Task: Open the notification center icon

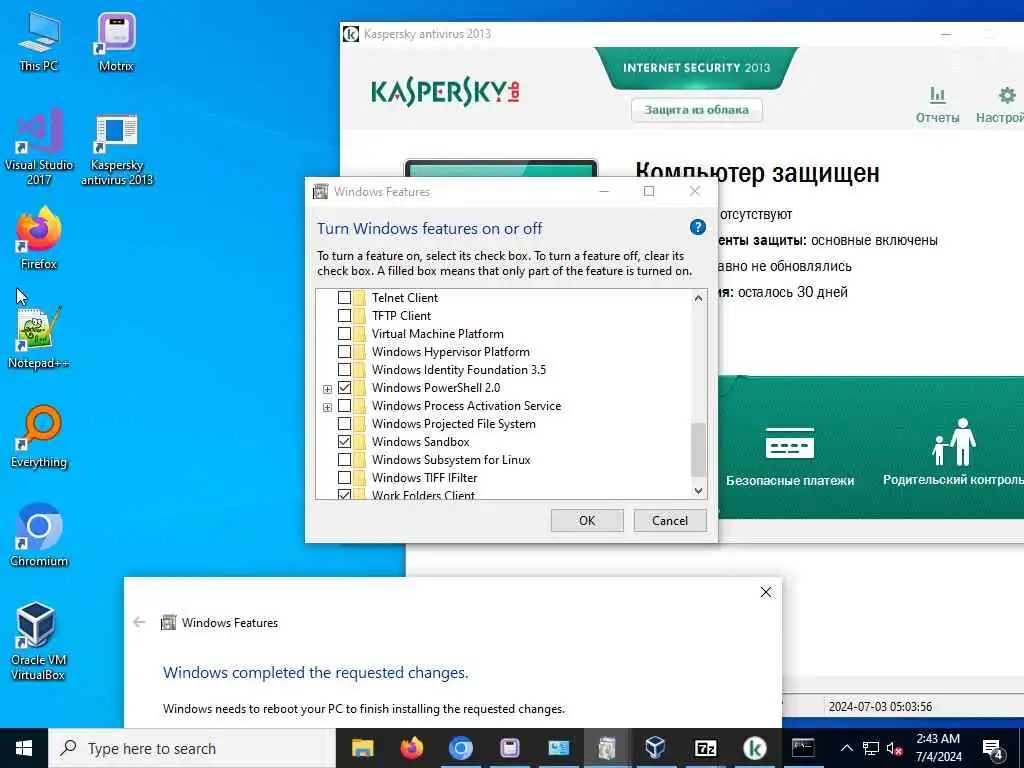Action: coord(993,750)
